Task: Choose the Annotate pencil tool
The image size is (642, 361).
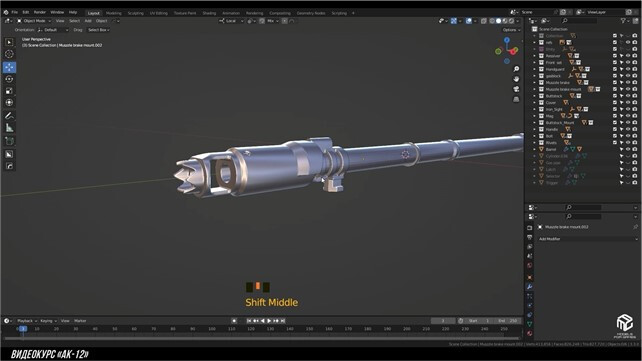Action: coord(9,116)
